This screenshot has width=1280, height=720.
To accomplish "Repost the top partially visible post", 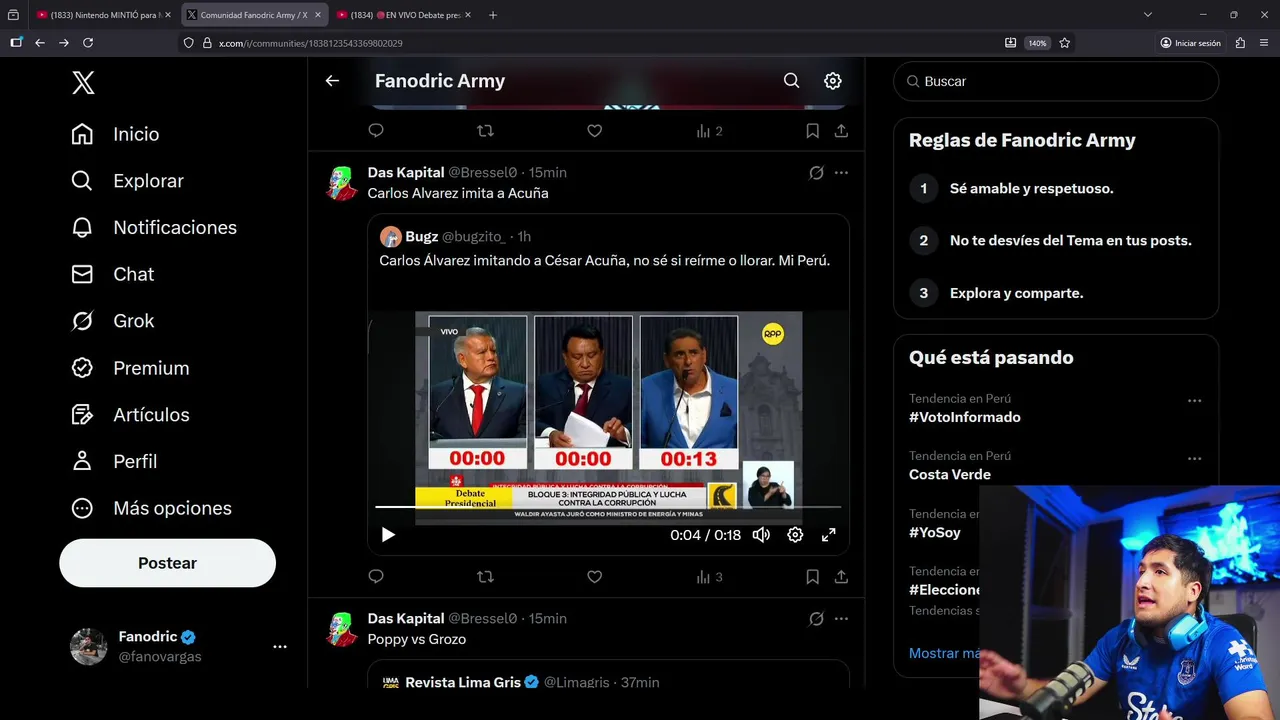I will click(x=485, y=131).
